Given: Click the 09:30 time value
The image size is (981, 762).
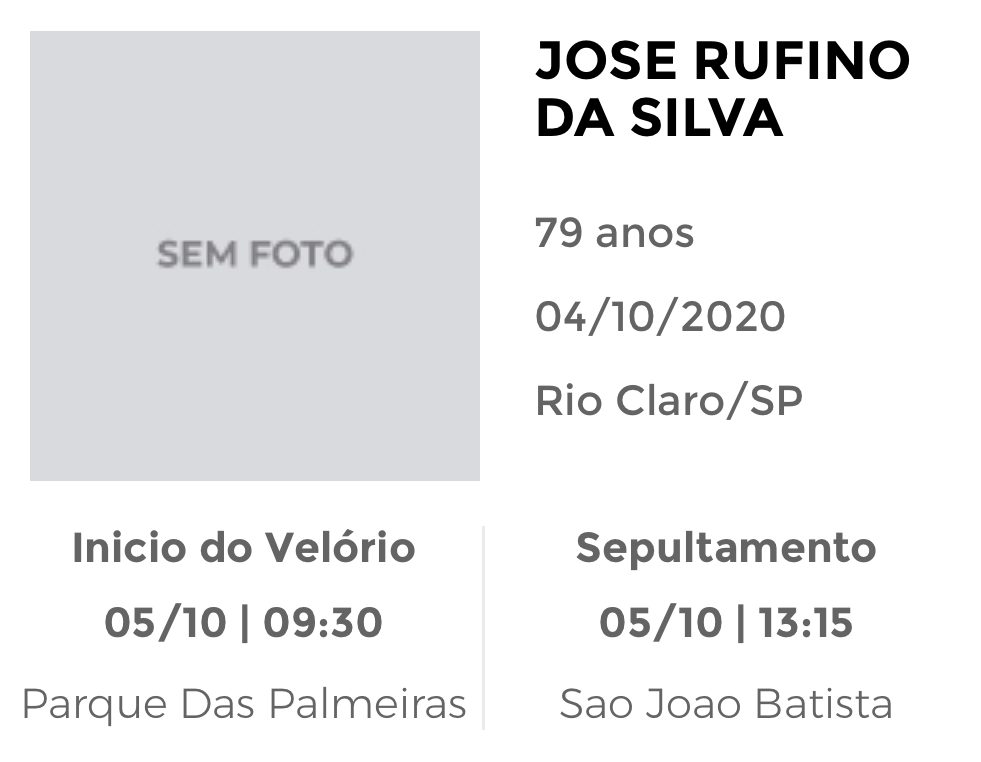Looking at the screenshot, I should [x=323, y=623].
